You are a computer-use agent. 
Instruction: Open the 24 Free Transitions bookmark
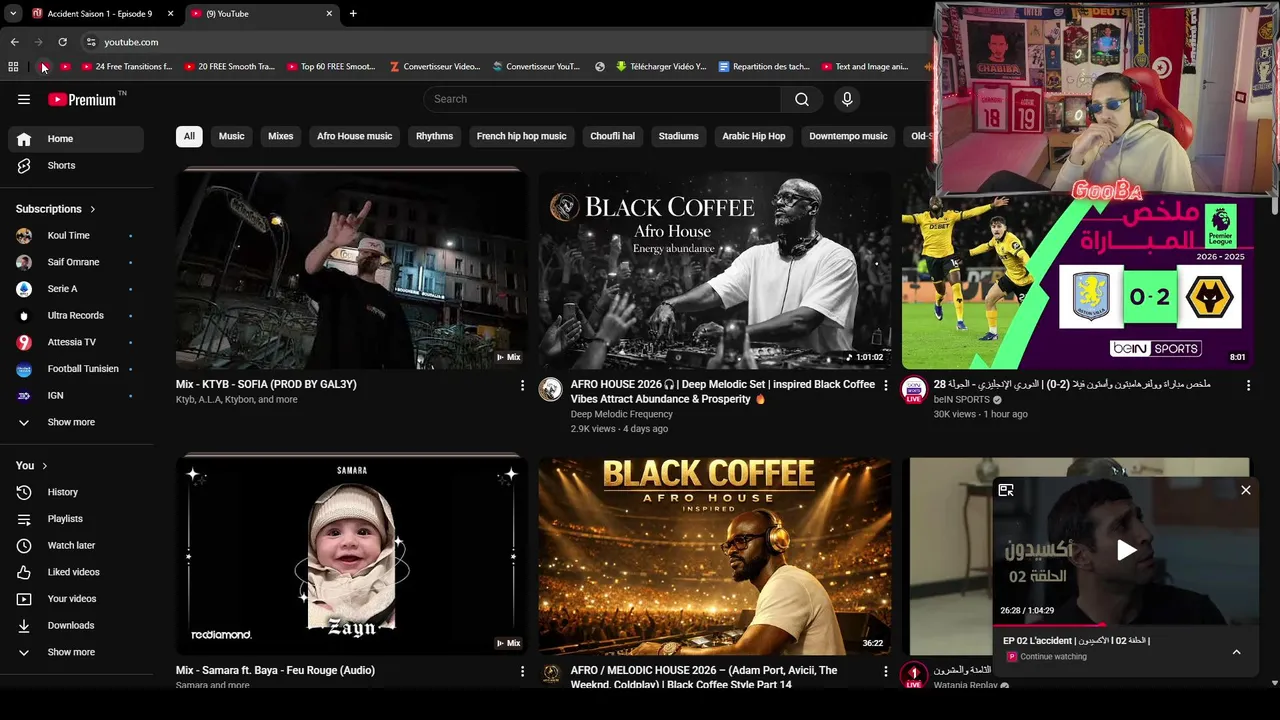coord(127,67)
